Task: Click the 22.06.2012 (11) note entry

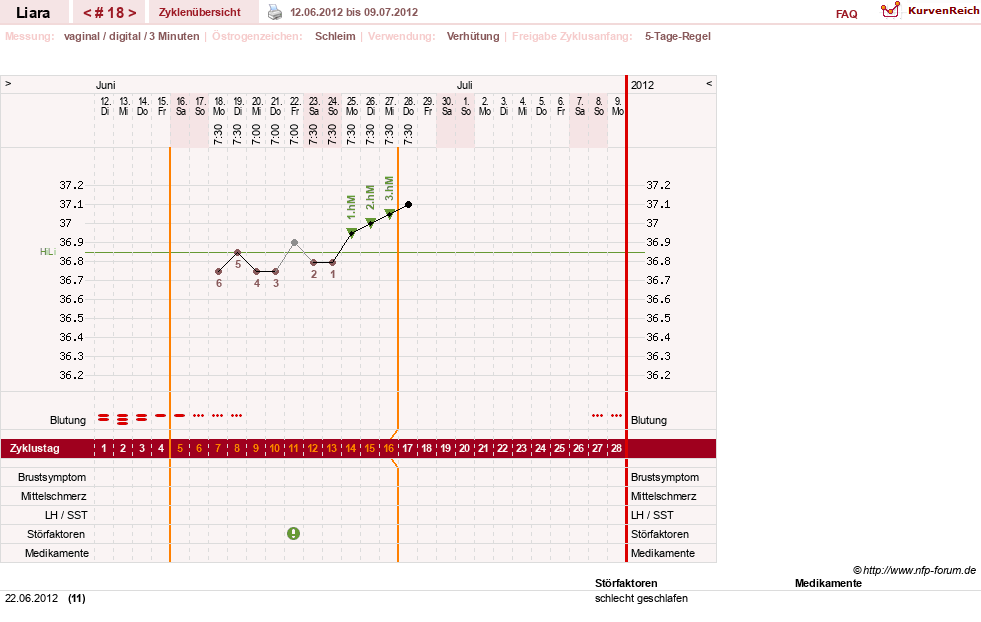Action: [x=45, y=598]
